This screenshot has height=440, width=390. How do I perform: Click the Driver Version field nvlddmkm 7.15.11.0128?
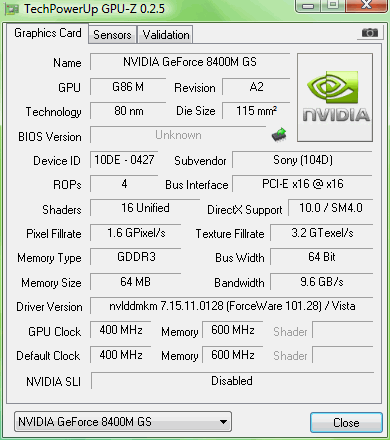(x=232, y=306)
